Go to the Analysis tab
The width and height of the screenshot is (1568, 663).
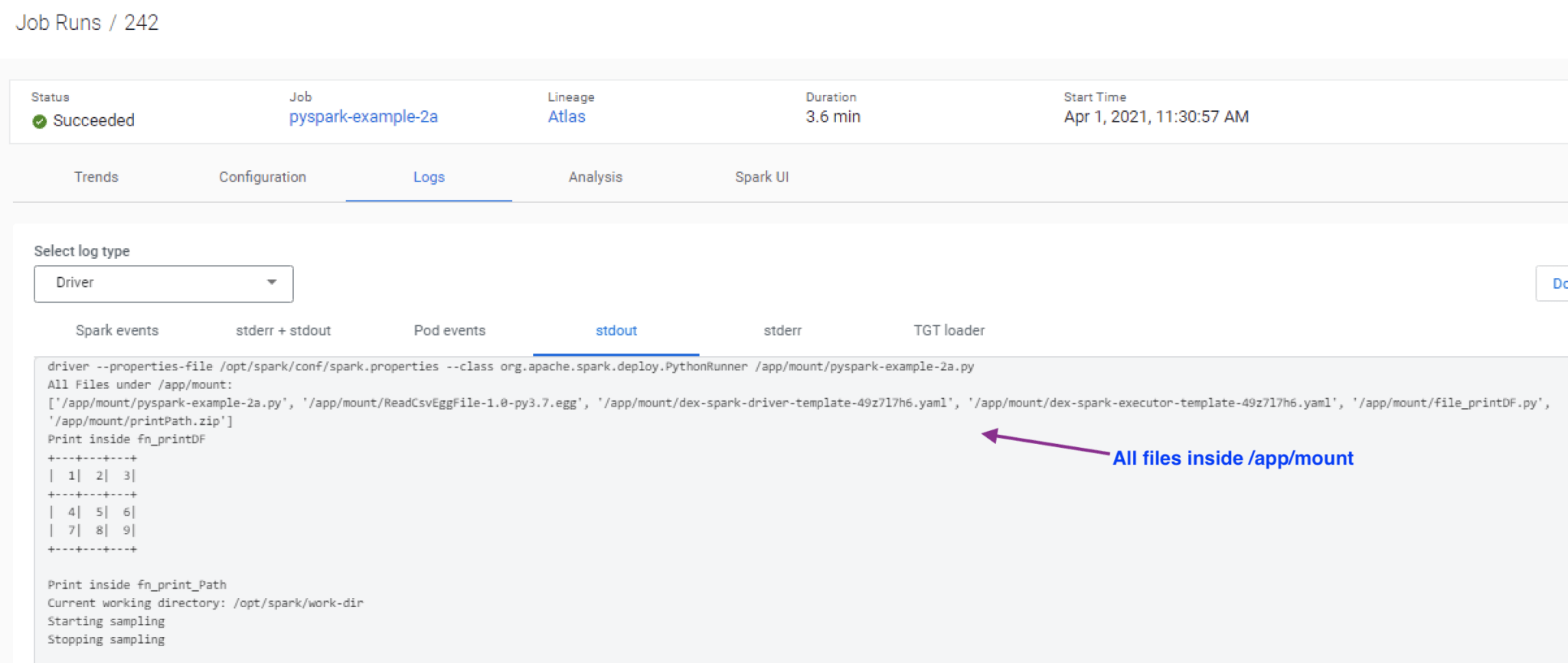click(595, 177)
